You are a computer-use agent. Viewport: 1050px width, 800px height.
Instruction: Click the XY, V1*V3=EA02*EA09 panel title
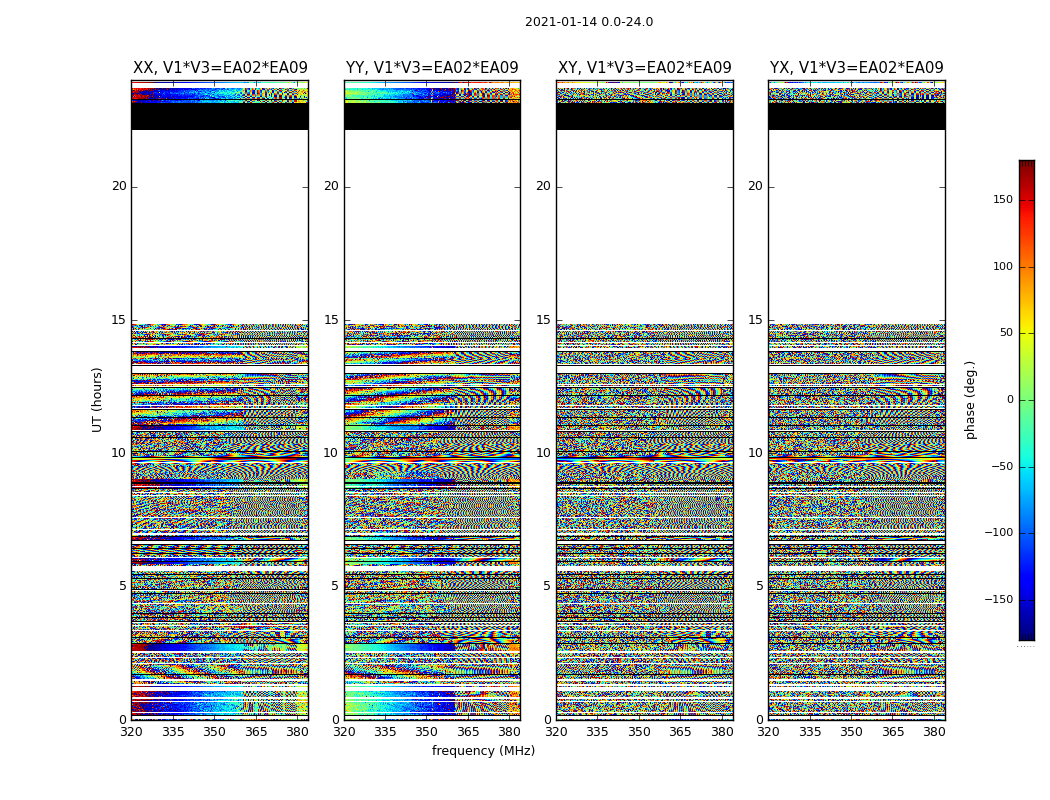click(645, 68)
